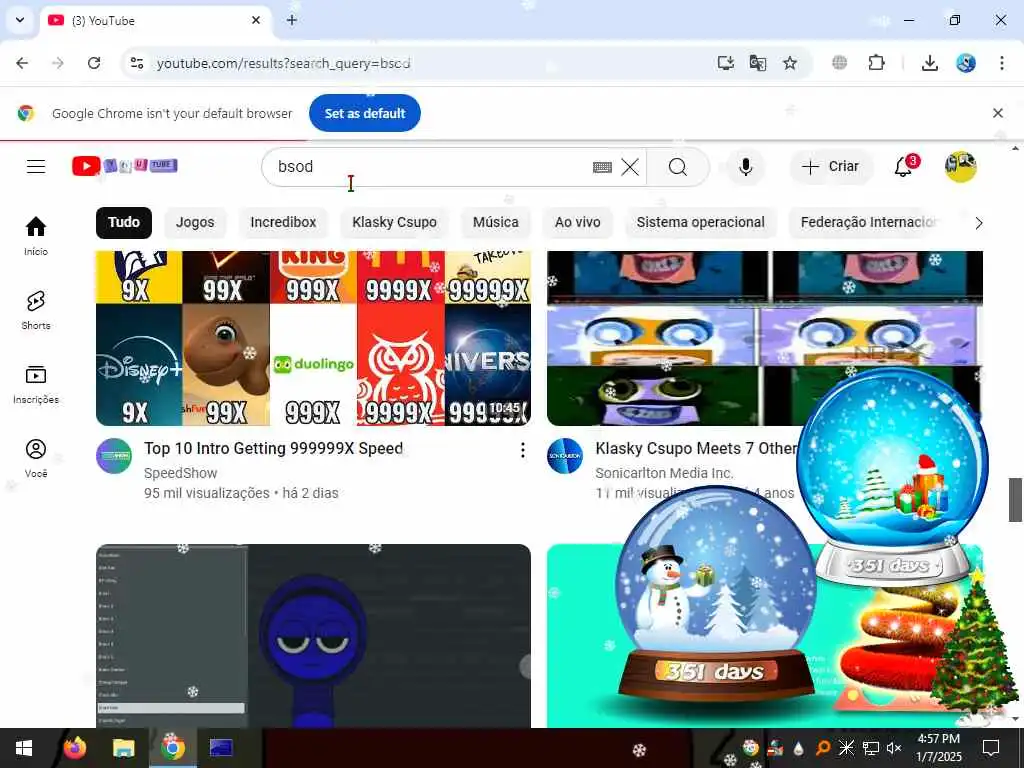The height and width of the screenshot is (768, 1024).
Task: Start voice search with the microphone icon
Action: (x=745, y=167)
